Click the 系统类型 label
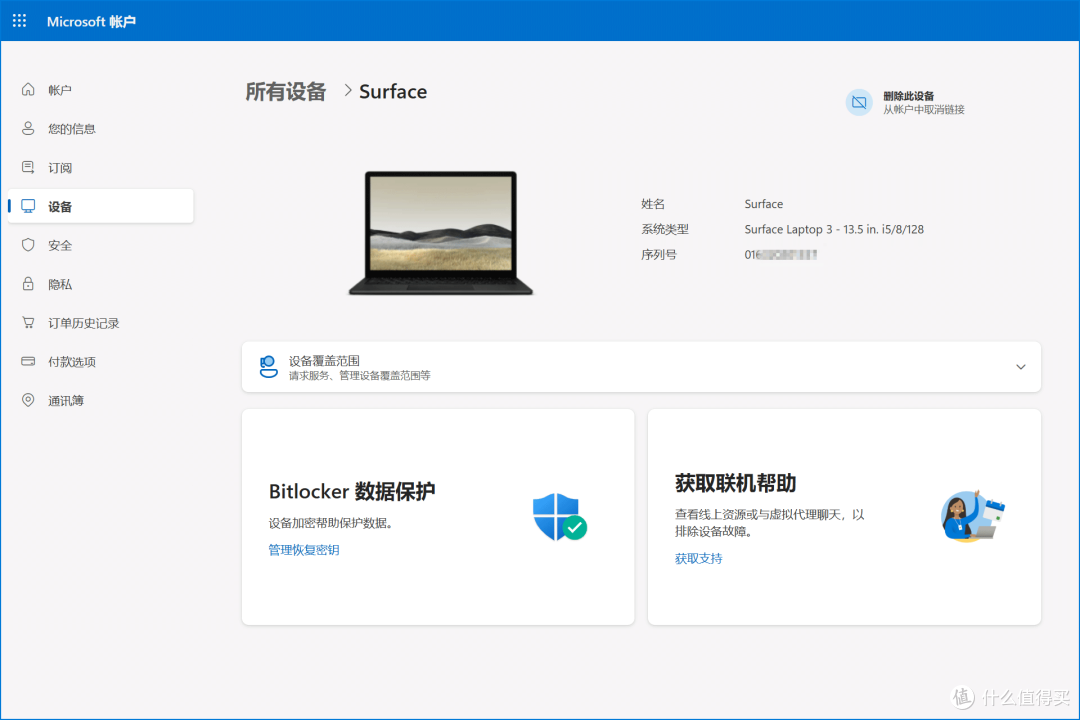This screenshot has height=720, width=1080. [x=665, y=229]
